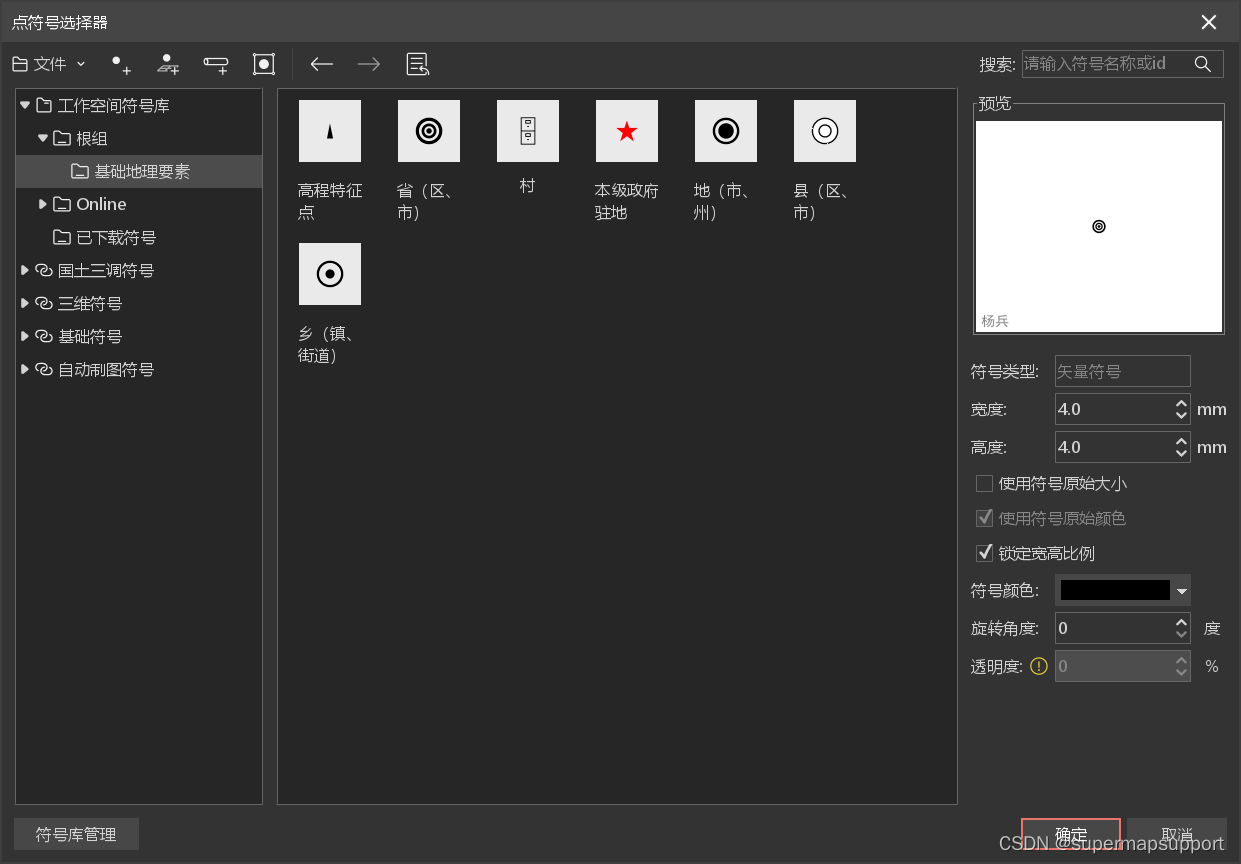Image resolution: width=1241 pixels, height=864 pixels.
Task: Decrease 宽度 with the down stepper
Action: click(x=1182, y=416)
